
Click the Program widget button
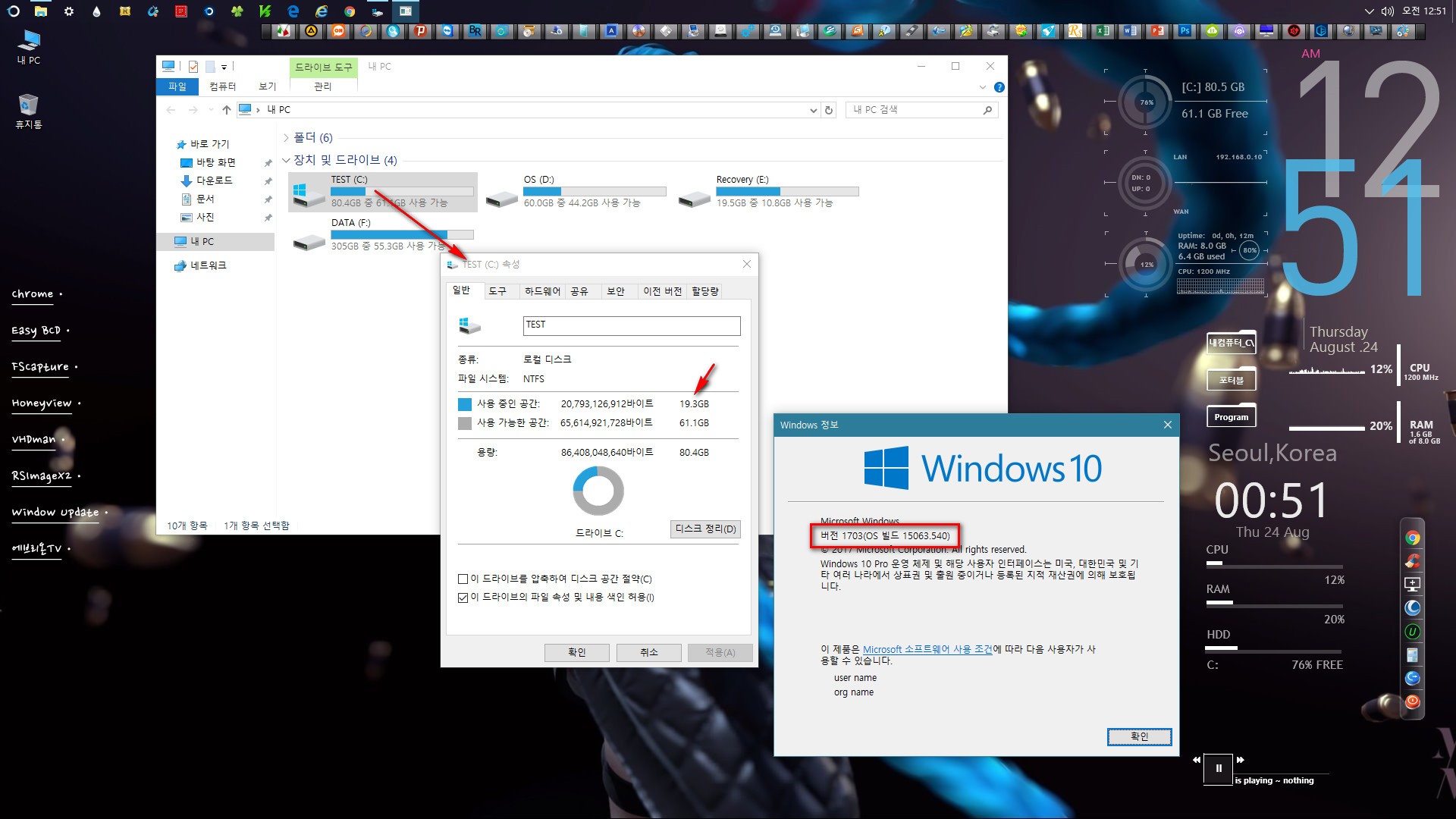point(1231,417)
